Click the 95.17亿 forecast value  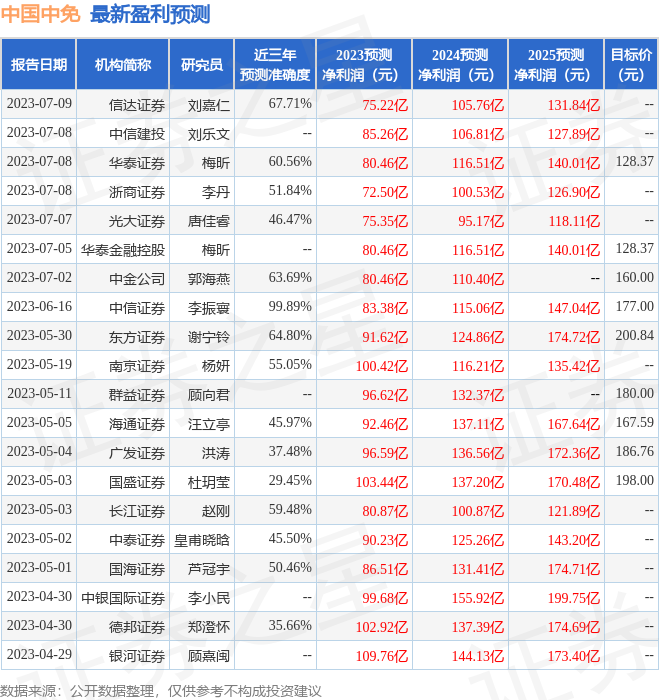pos(481,221)
